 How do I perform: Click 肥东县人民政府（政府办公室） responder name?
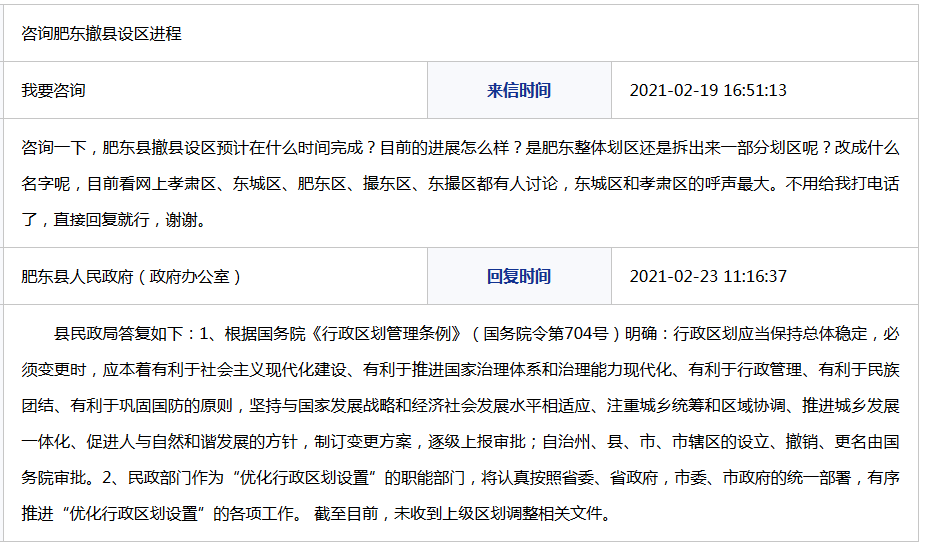tap(131, 276)
